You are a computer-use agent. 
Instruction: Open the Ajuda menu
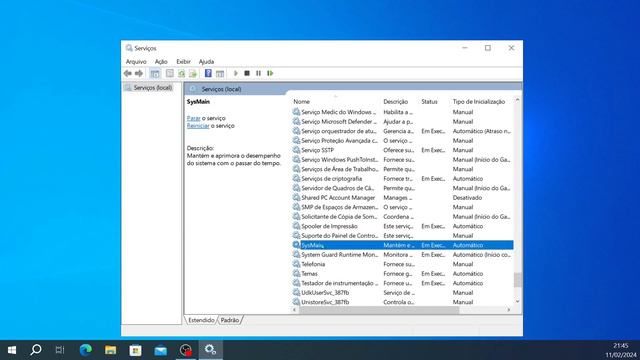tap(206, 62)
